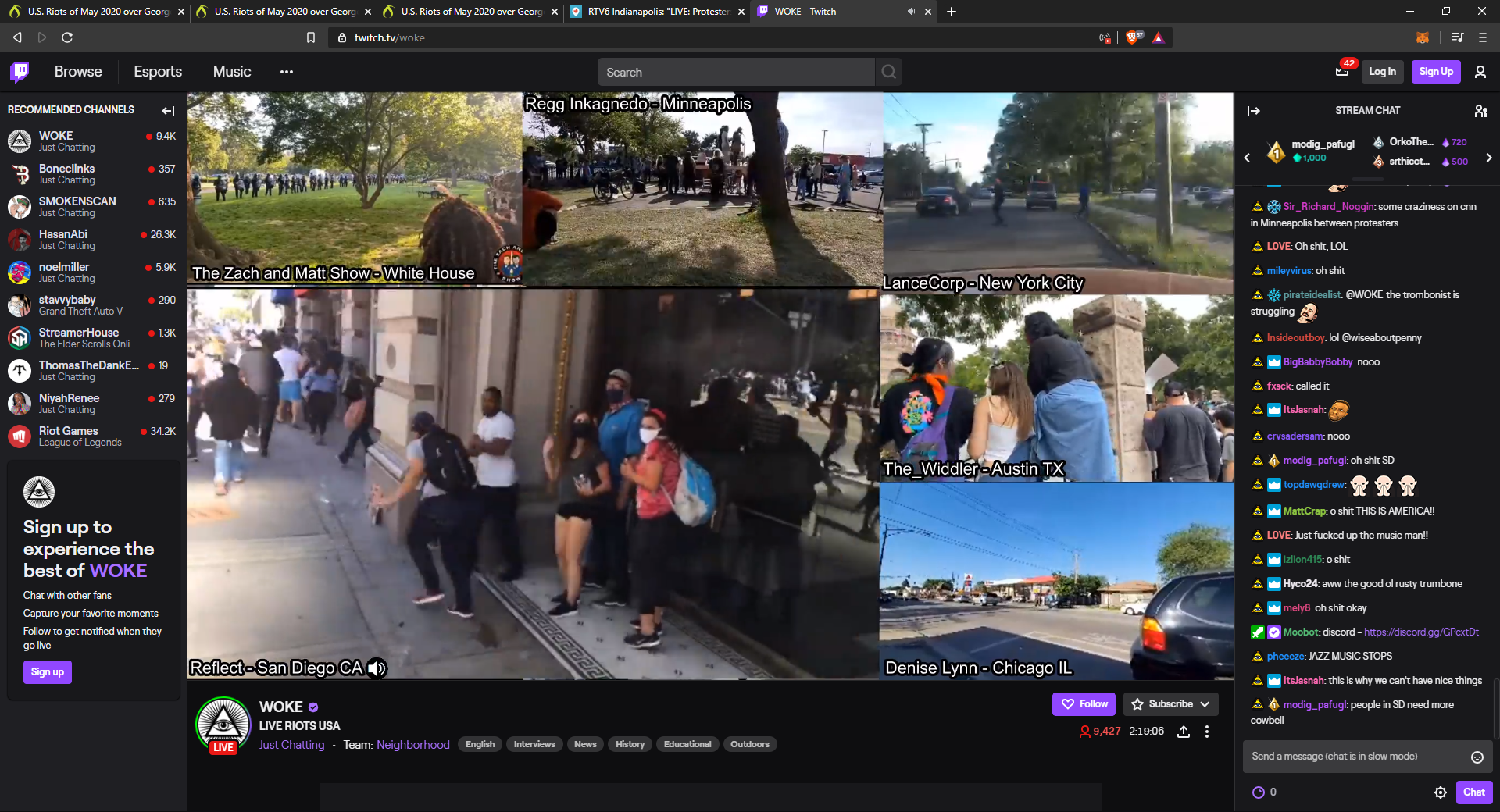Bookmark this page in the address bar
Viewport: 1500px width, 812px height.
311,37
